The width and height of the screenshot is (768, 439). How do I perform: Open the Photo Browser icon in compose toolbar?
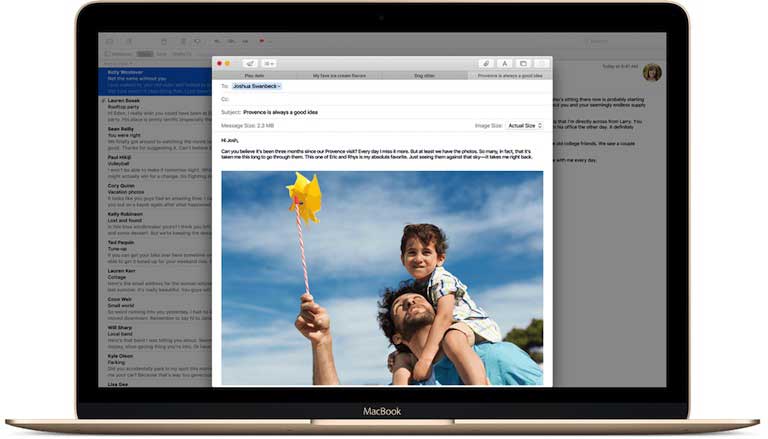click(x=523, y=63)
